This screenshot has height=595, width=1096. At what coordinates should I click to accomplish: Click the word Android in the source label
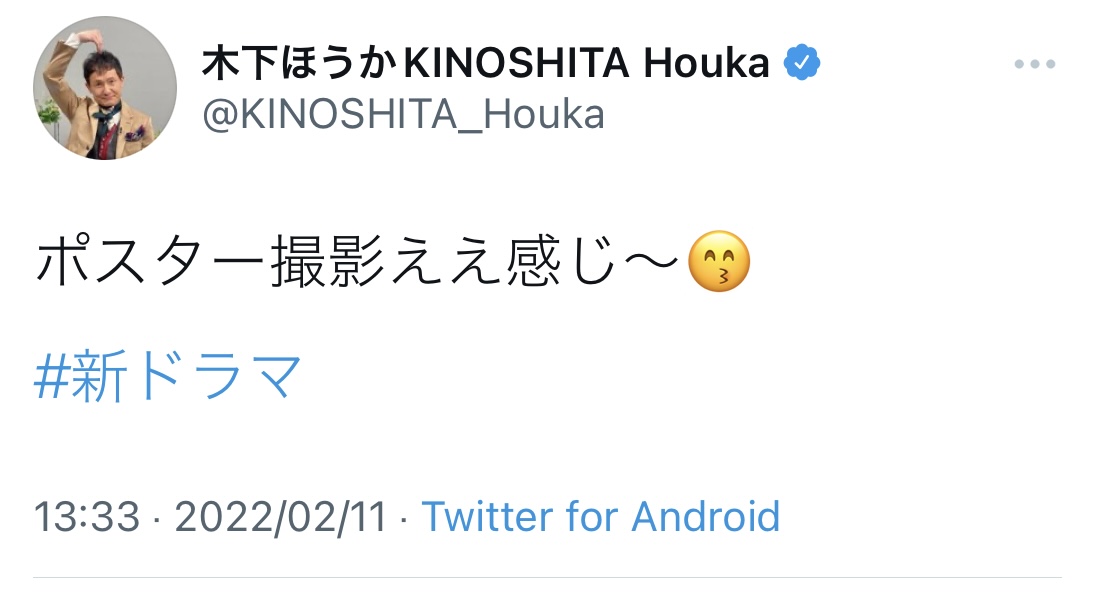705,517
